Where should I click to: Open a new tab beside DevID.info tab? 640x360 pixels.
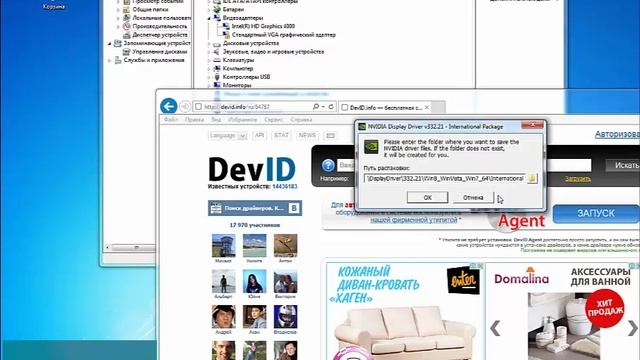pyautogui.click(x=438, y=107)
